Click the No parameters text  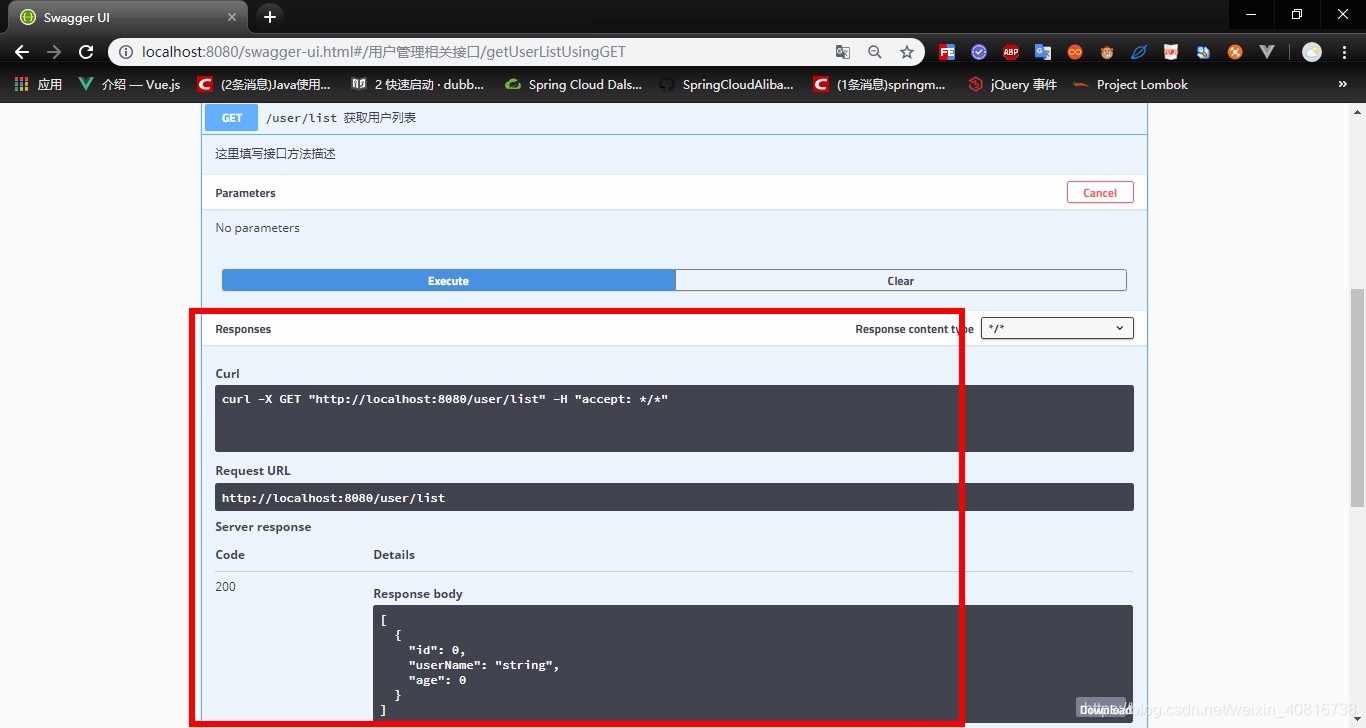[258, 228]
